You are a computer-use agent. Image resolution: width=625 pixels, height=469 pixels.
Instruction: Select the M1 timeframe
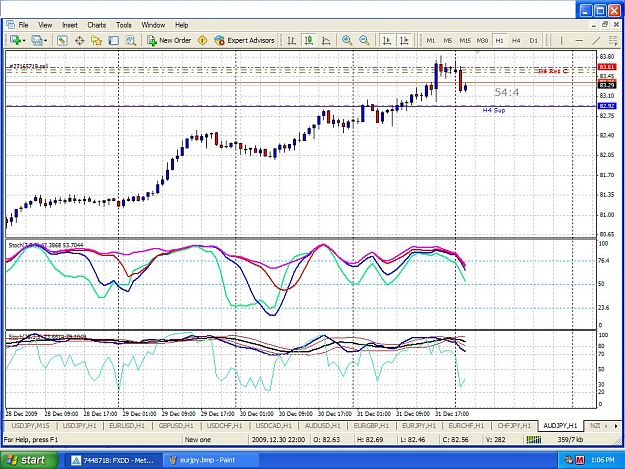(430, 40)
